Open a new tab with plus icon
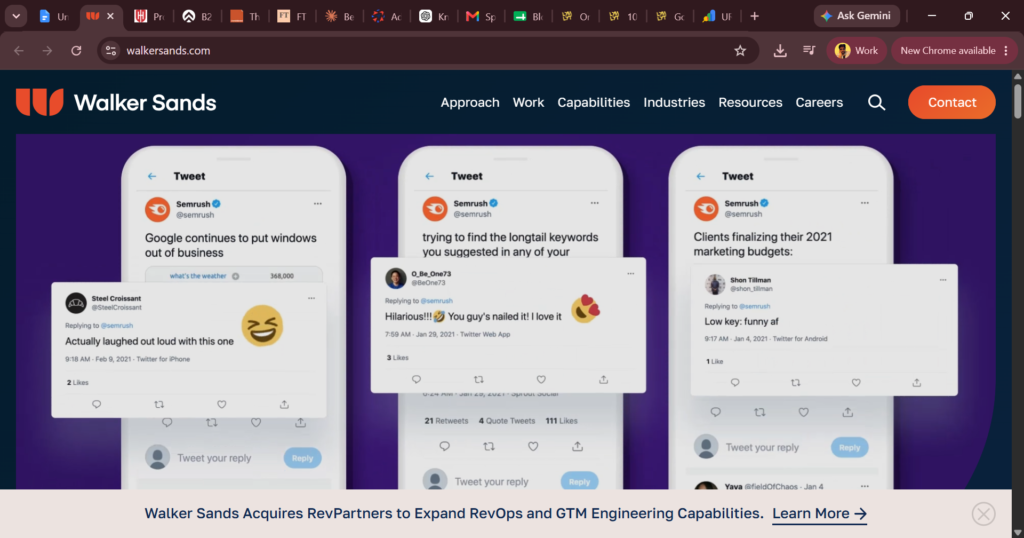1024x538 pixels. [x=755, y=16]
